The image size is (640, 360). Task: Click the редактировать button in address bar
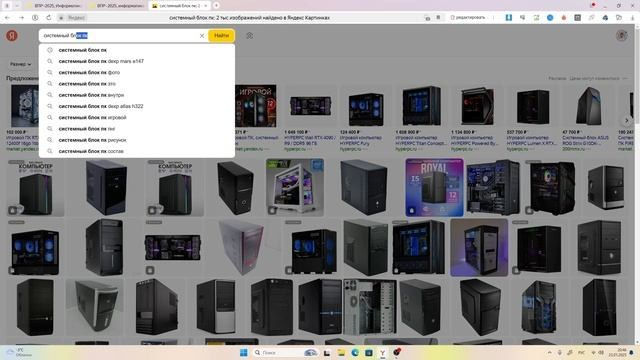coord(468,18)
